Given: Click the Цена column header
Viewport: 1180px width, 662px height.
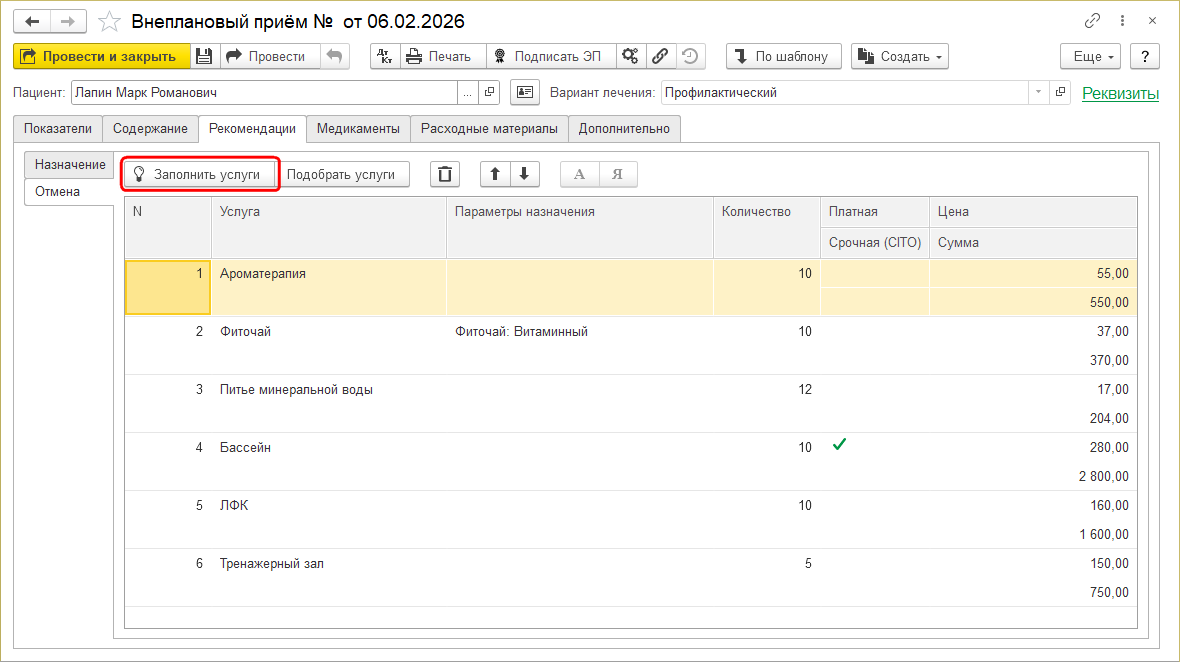Looking at the screenshot, I should [x=1033, y=212].
